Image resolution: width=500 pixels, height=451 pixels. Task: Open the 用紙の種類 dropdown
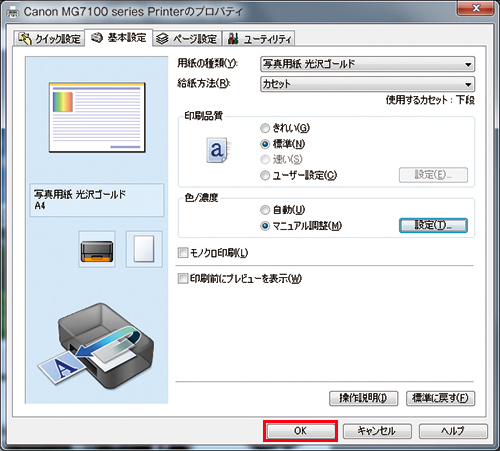pyautogui.click(x=367, y=64)
